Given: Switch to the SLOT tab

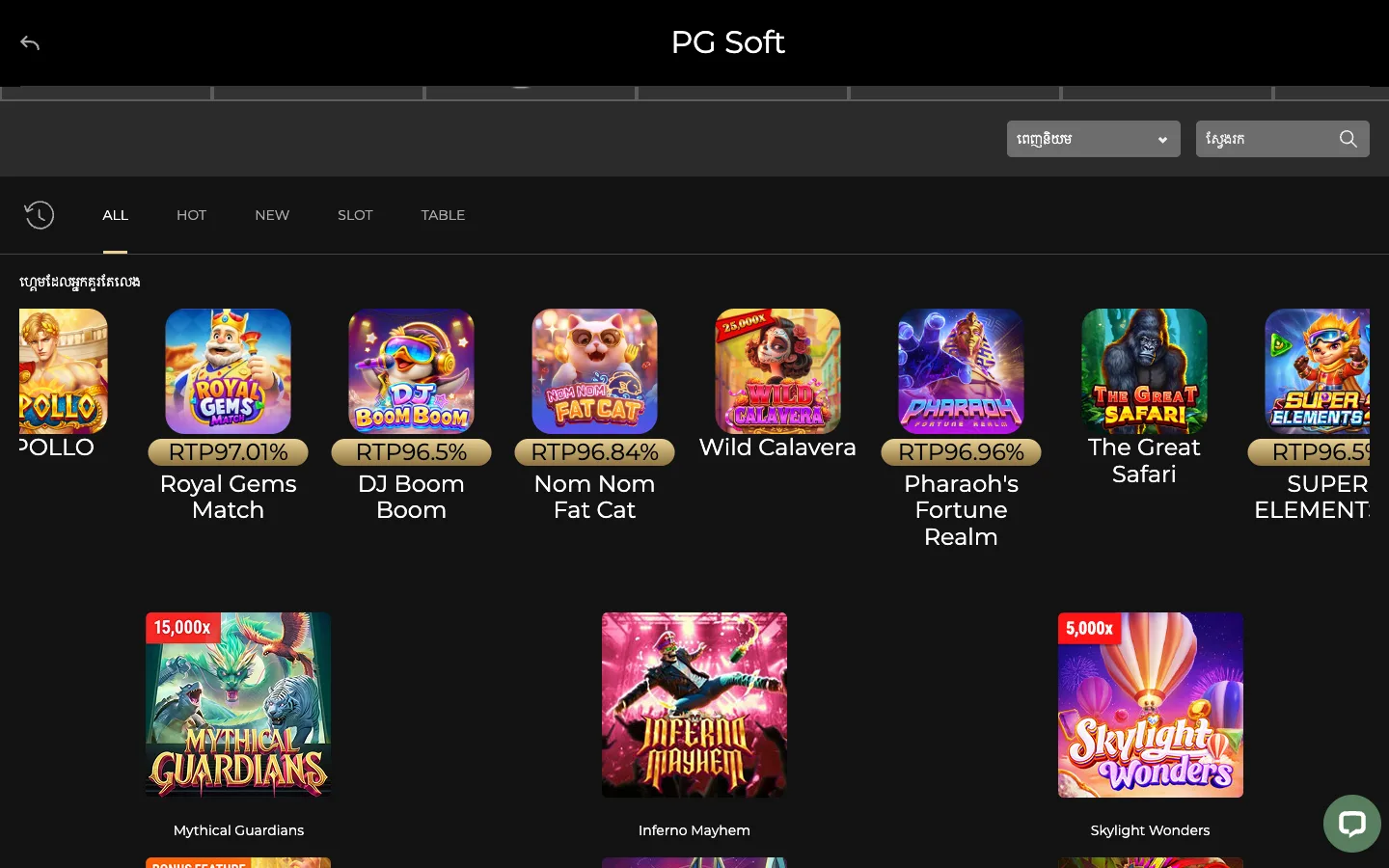Looking at the screenshot, I should (355, 215).
